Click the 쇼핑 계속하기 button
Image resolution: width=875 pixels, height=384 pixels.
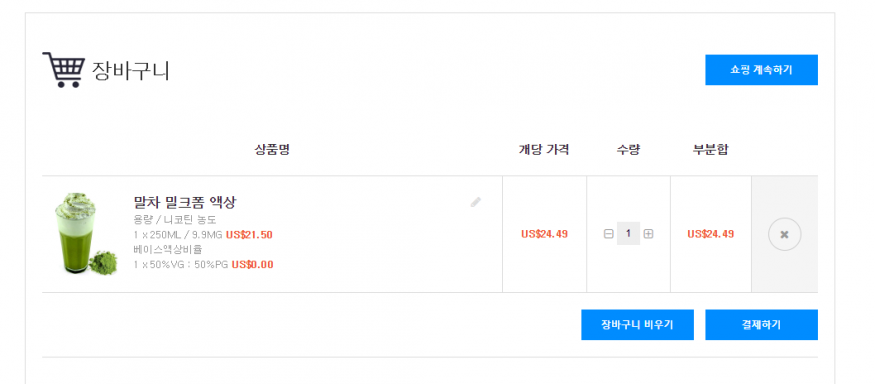tap(761, 70)
